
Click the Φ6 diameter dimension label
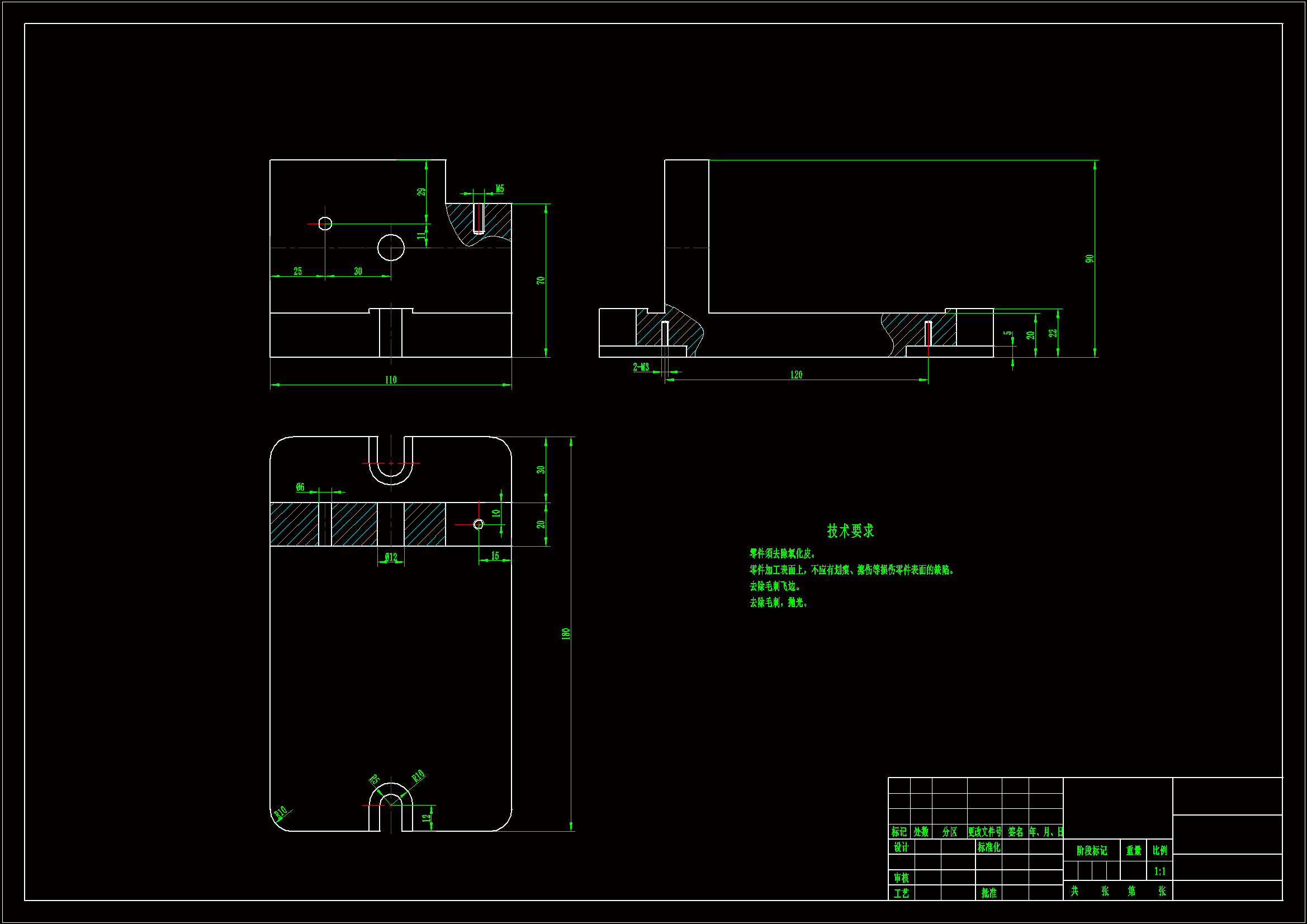(x=300, y=487)
